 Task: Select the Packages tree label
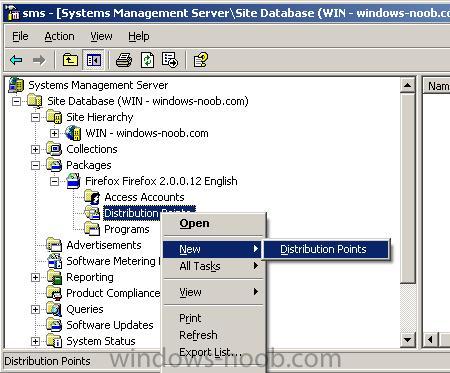(x=89, y=165)
